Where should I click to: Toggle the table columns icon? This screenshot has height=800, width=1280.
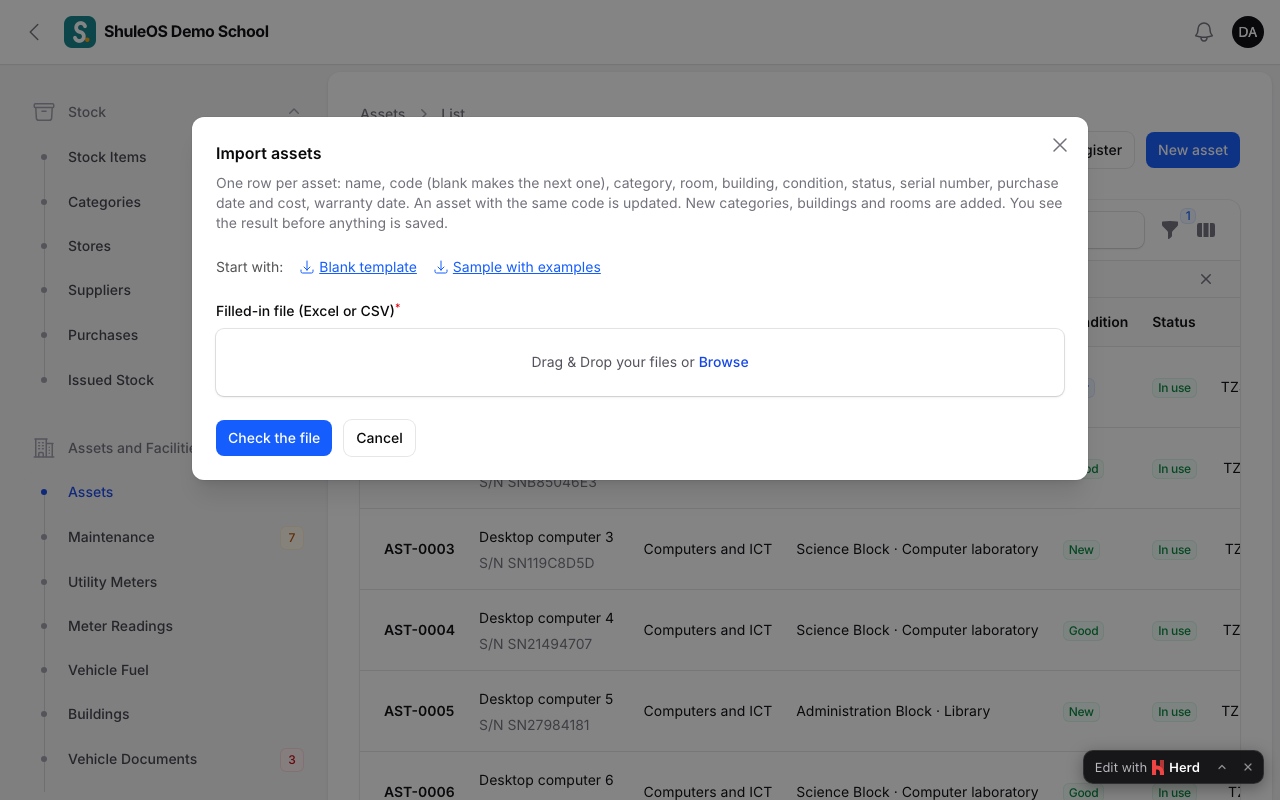pos(1206,230)
